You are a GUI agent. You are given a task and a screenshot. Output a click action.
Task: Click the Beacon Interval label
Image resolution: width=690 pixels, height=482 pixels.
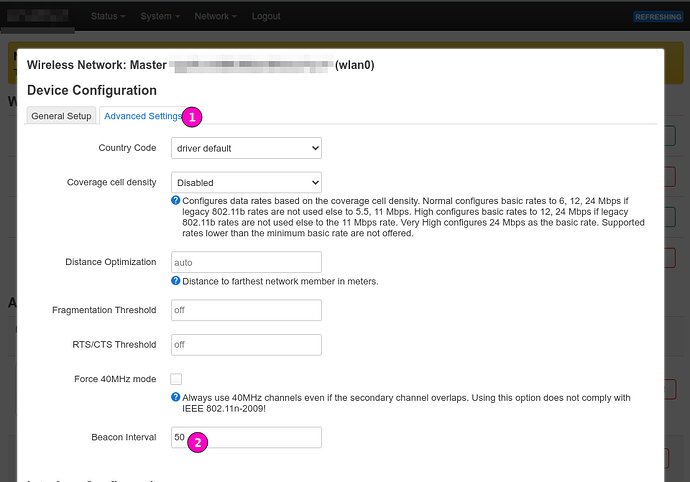click(124, 437)
